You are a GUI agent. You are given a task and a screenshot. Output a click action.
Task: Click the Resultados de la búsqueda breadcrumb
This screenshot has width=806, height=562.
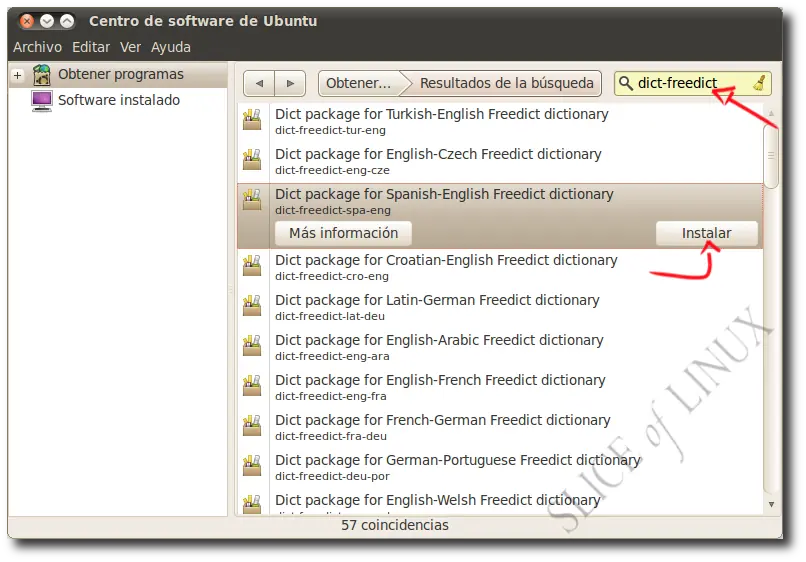[506, 83]
